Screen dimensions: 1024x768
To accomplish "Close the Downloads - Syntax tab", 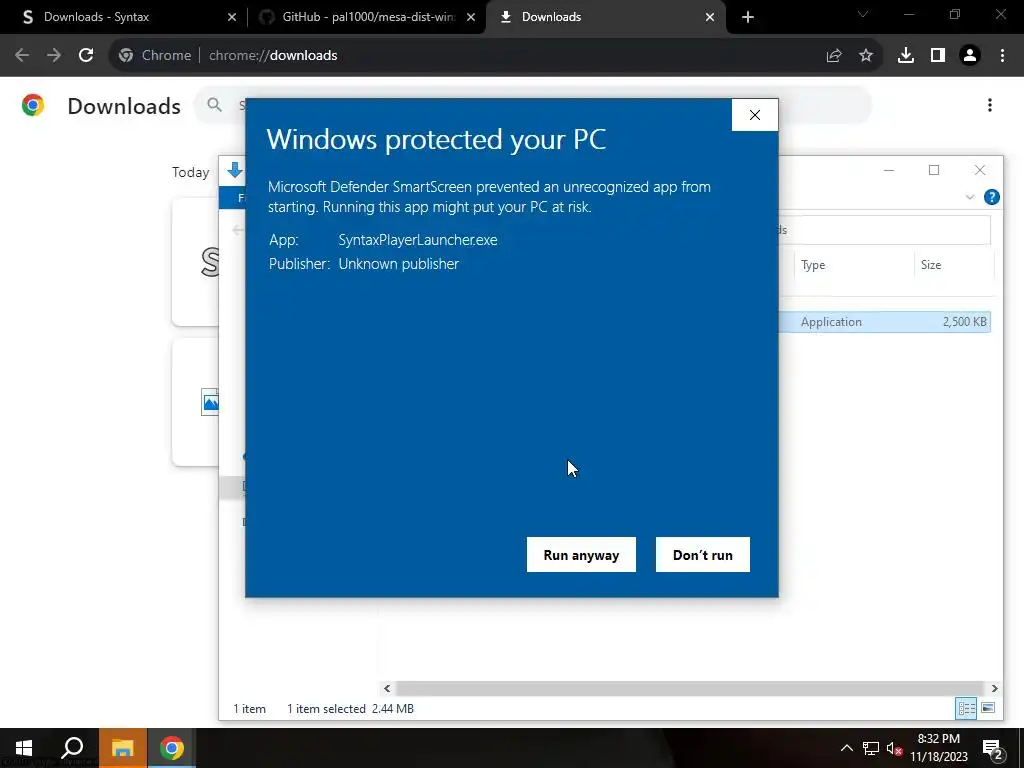I will click(232, 17).
